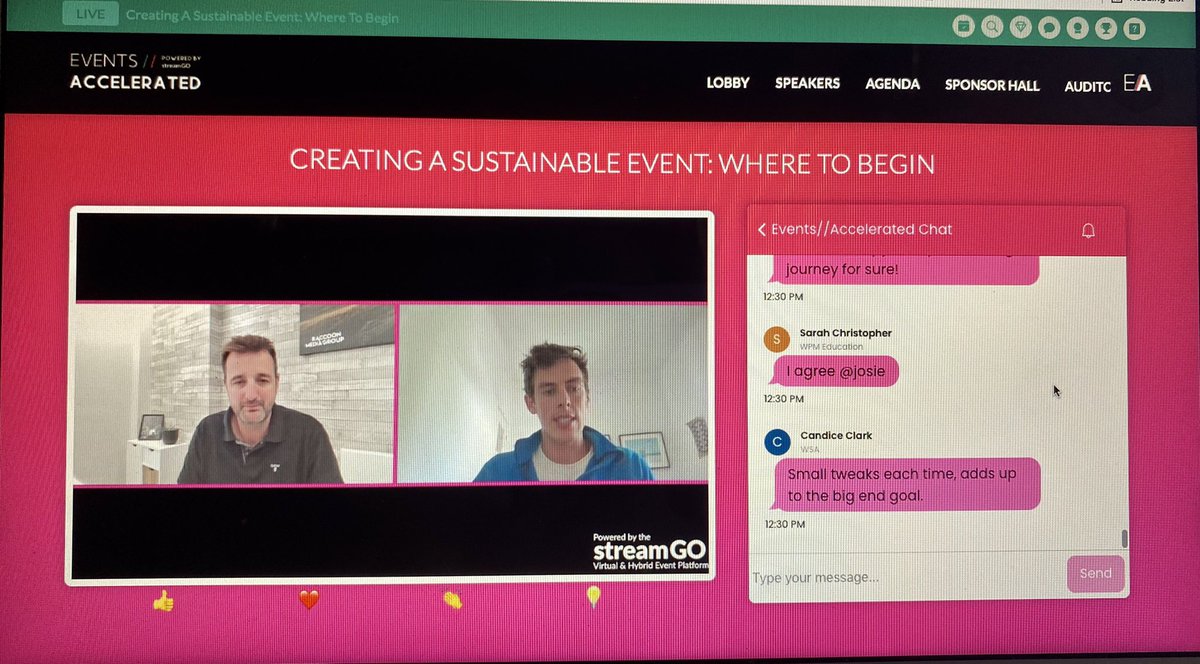Open the speech bubble chat icon
Viewport: 1200px width, 664px height.
pos(1049,27)
